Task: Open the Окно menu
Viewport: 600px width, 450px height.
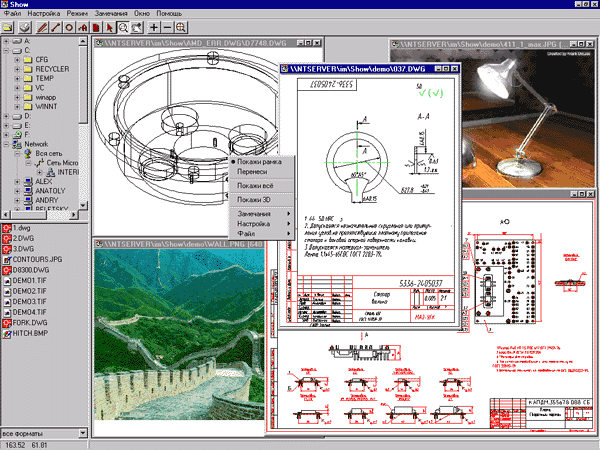Action: tap(142, 13)
